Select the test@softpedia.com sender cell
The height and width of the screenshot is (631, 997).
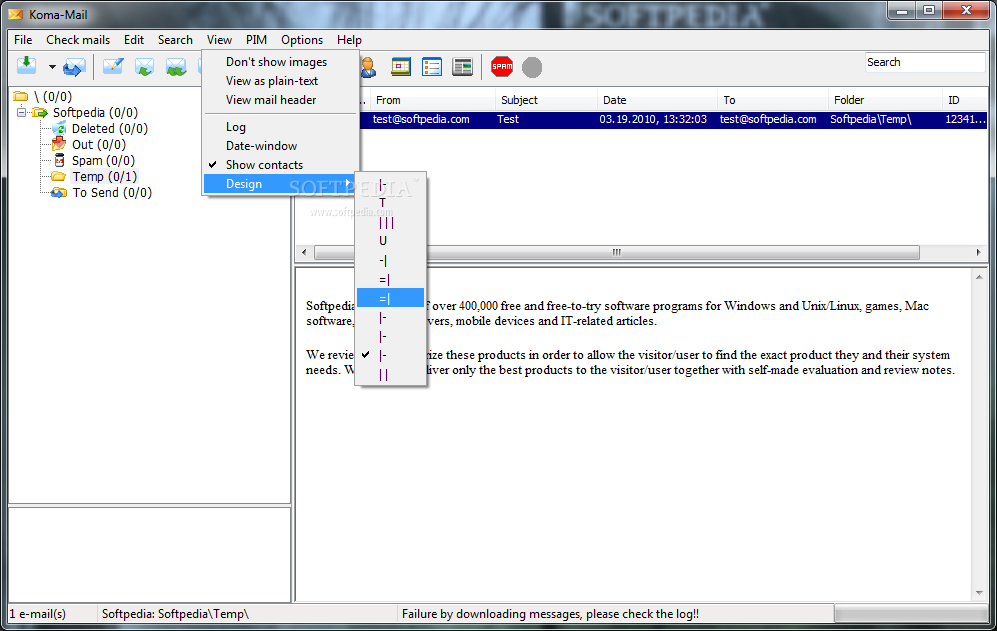tap(421, 119)
